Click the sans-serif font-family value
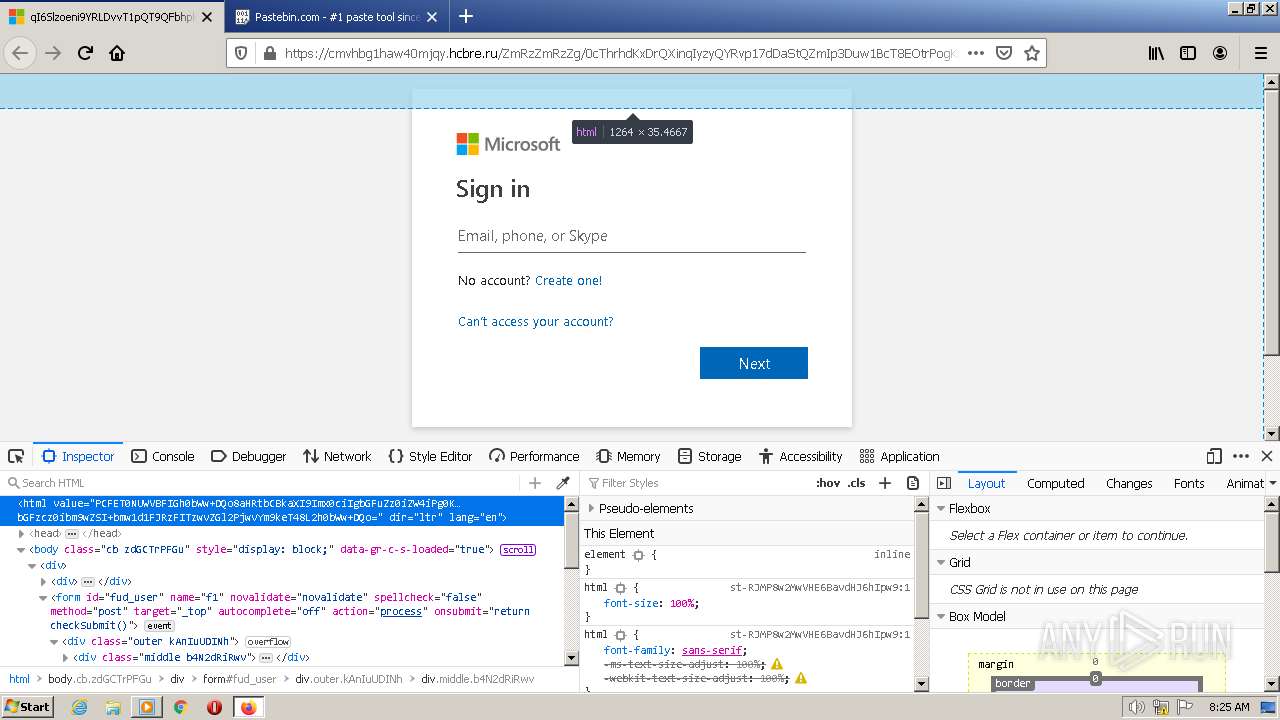Screen dimensions: 1280x720 tap(712, 650)
